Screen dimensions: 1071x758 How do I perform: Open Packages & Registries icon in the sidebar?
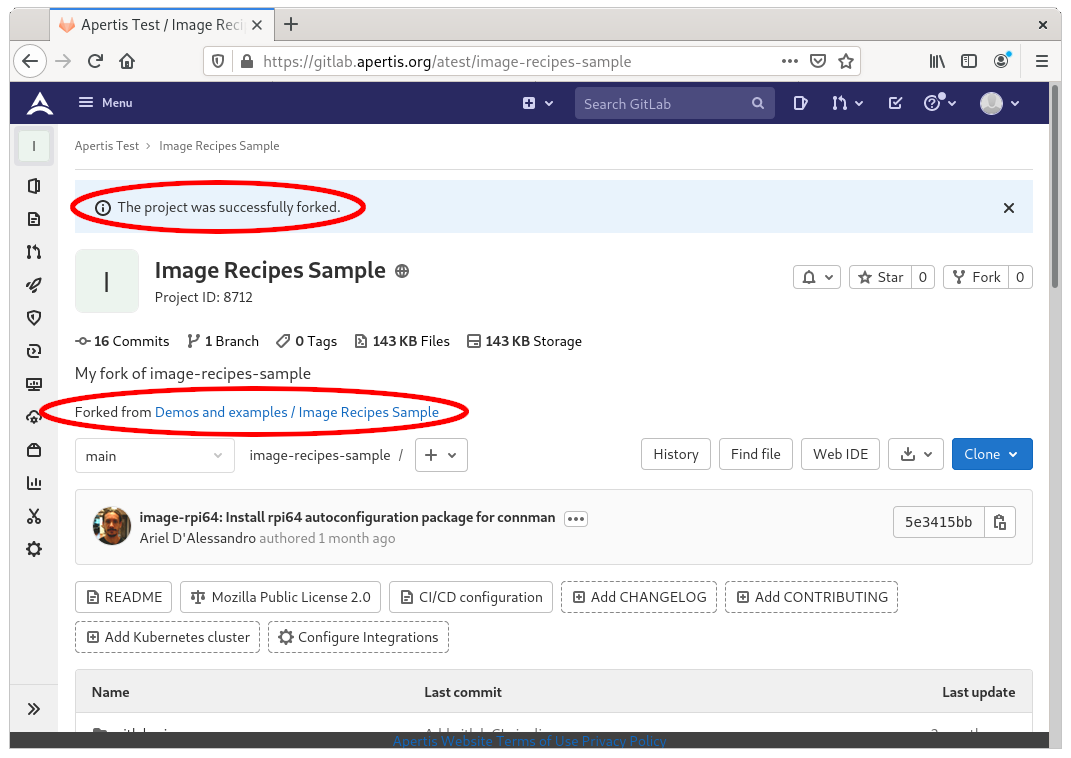tap(33, 450)
